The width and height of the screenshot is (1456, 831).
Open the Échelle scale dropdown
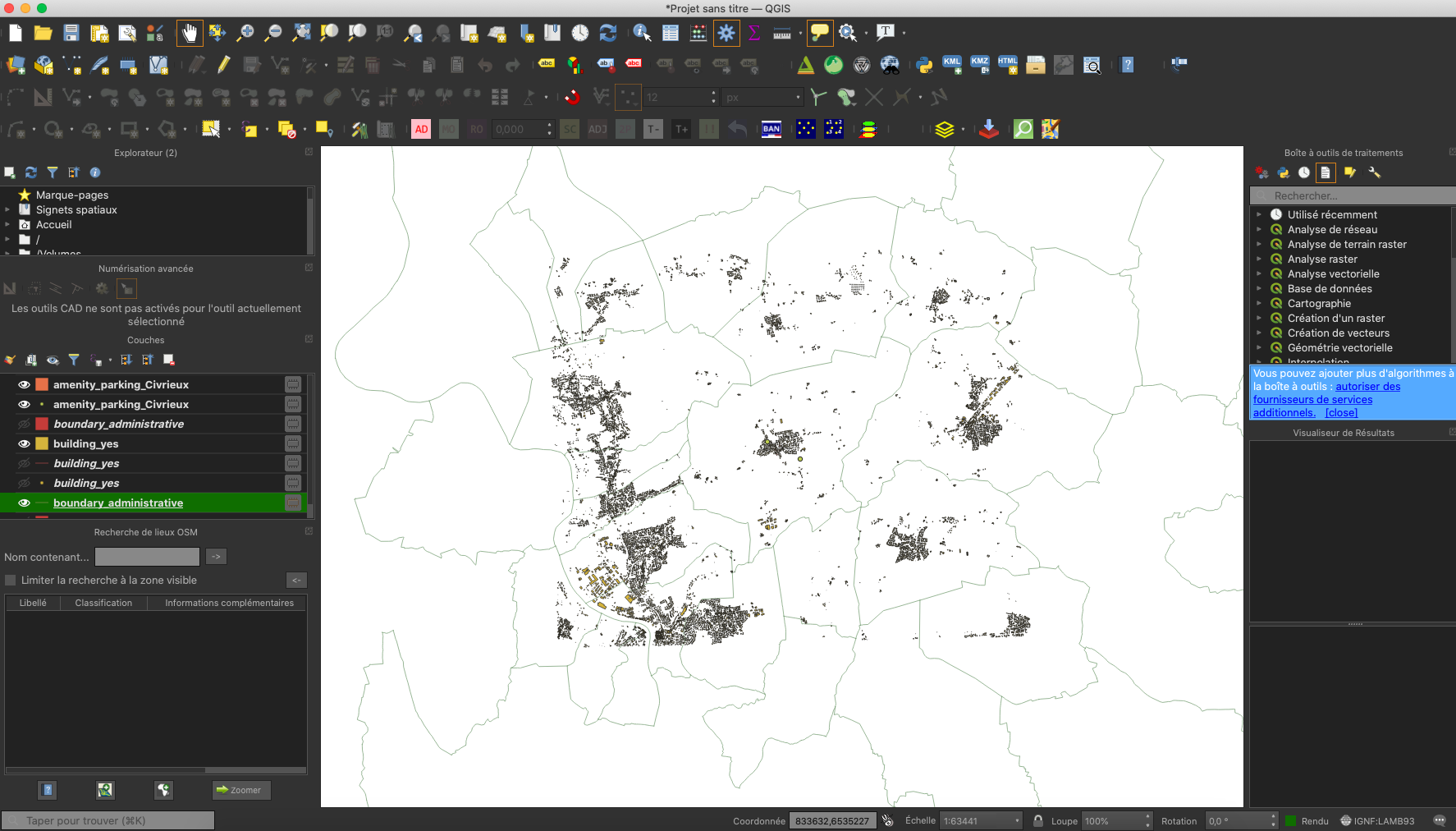[x=1017, y=820]
